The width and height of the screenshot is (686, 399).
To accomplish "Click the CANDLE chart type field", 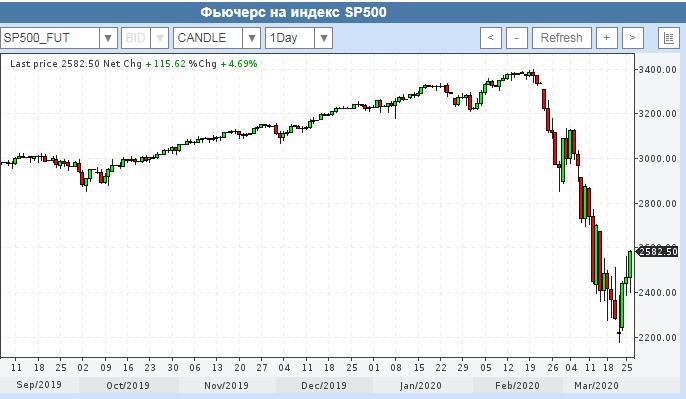I will pyautogui.click(x=208, y=38).
